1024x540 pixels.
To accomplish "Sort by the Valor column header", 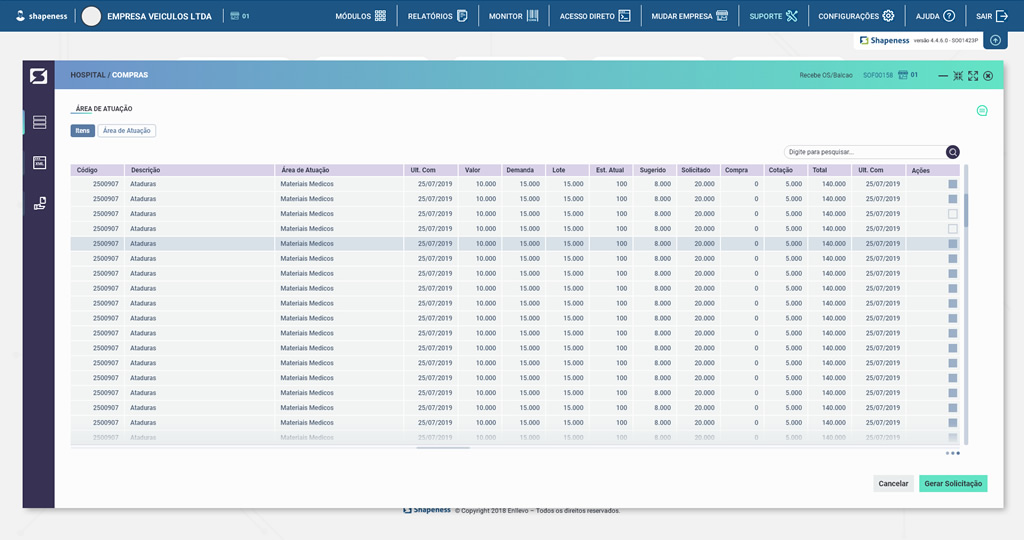I will (x=479, y=170).
